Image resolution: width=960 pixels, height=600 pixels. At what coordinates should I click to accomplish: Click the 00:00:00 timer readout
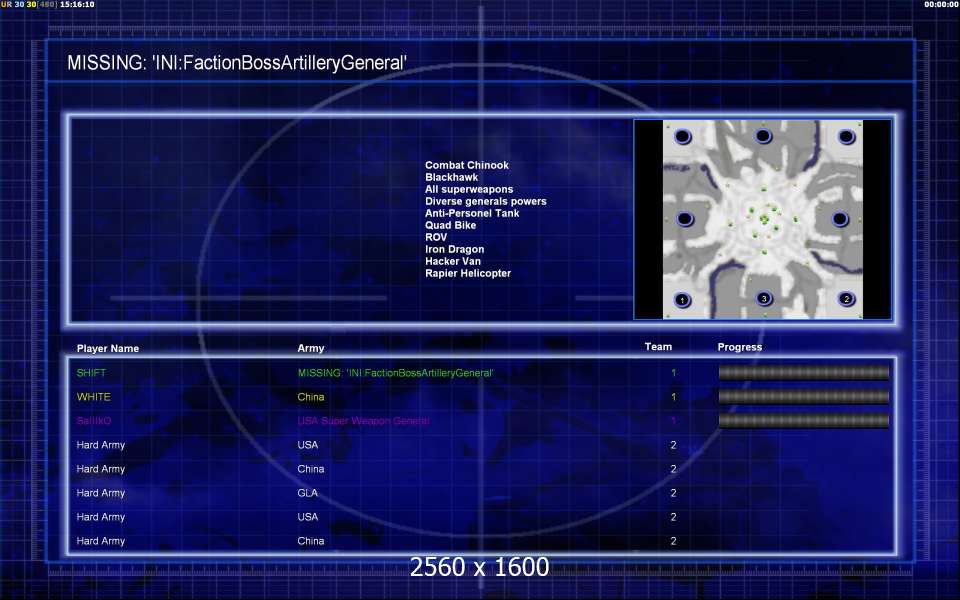[x=941, y=4]
